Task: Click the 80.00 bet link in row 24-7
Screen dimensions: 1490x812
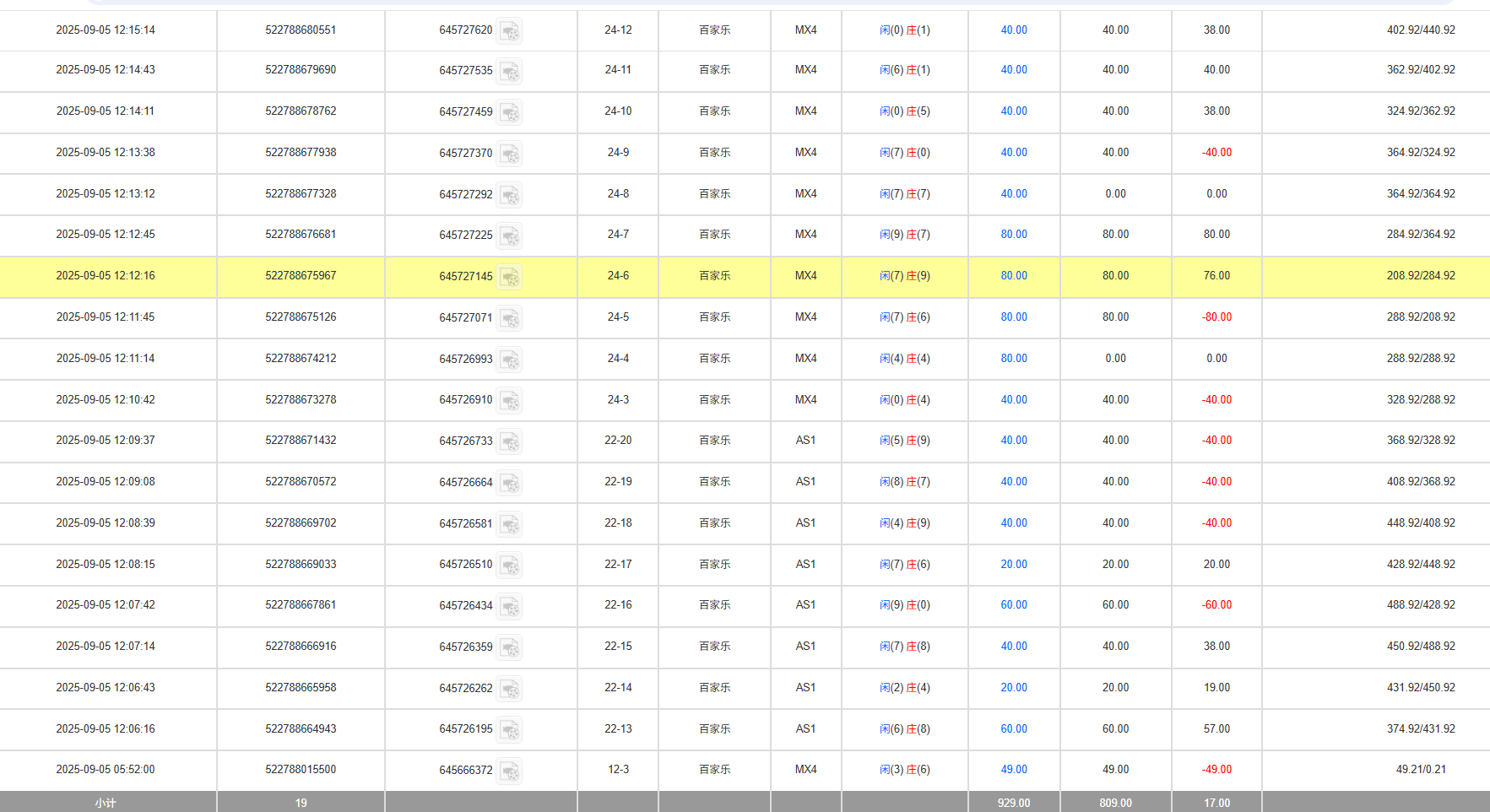Action: pos(1013,235)
